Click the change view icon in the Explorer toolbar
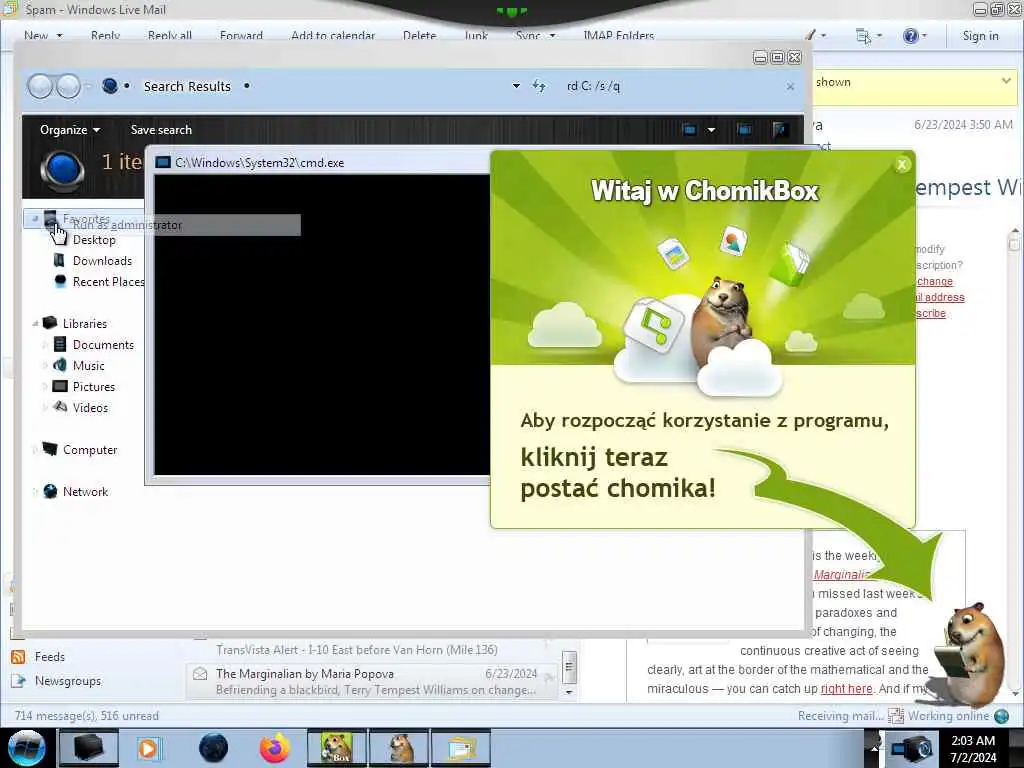1024x768 pixels. tap(690, 129)
